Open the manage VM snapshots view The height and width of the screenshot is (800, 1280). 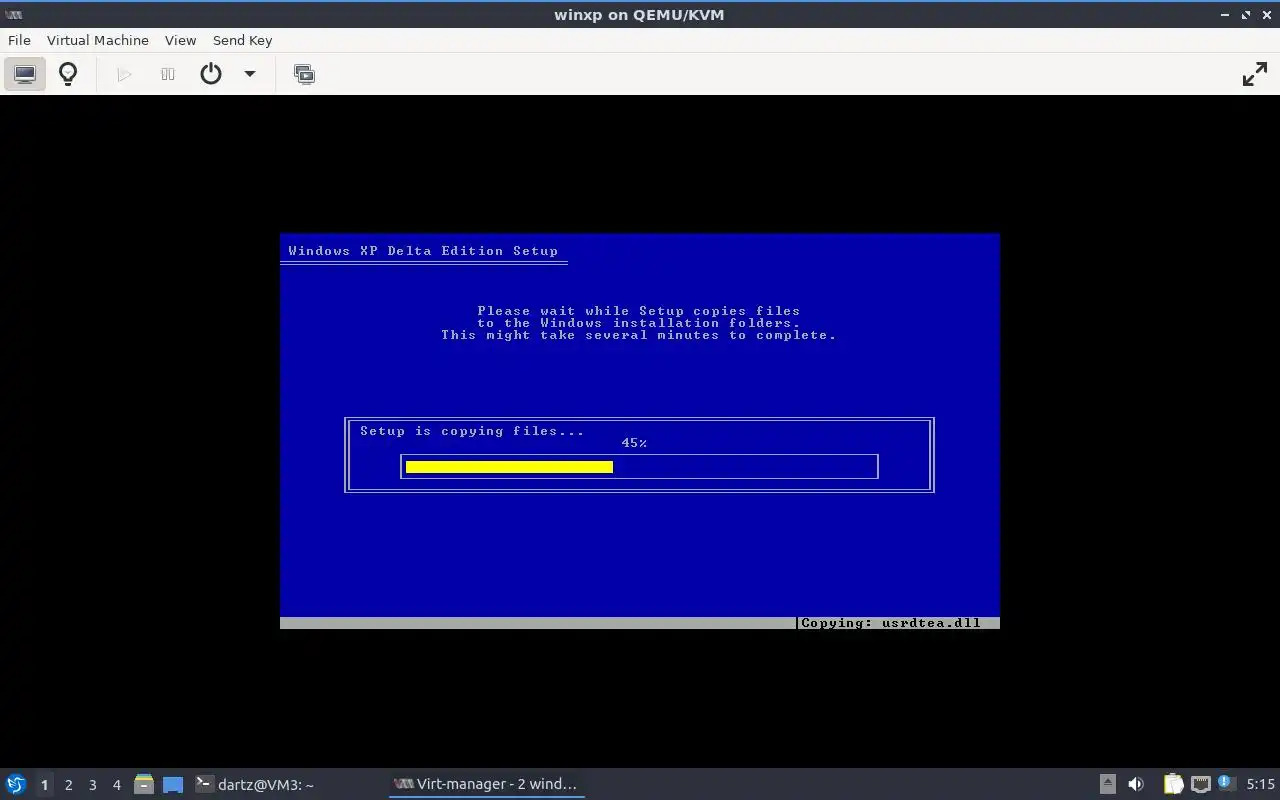[x=304, y=74]
